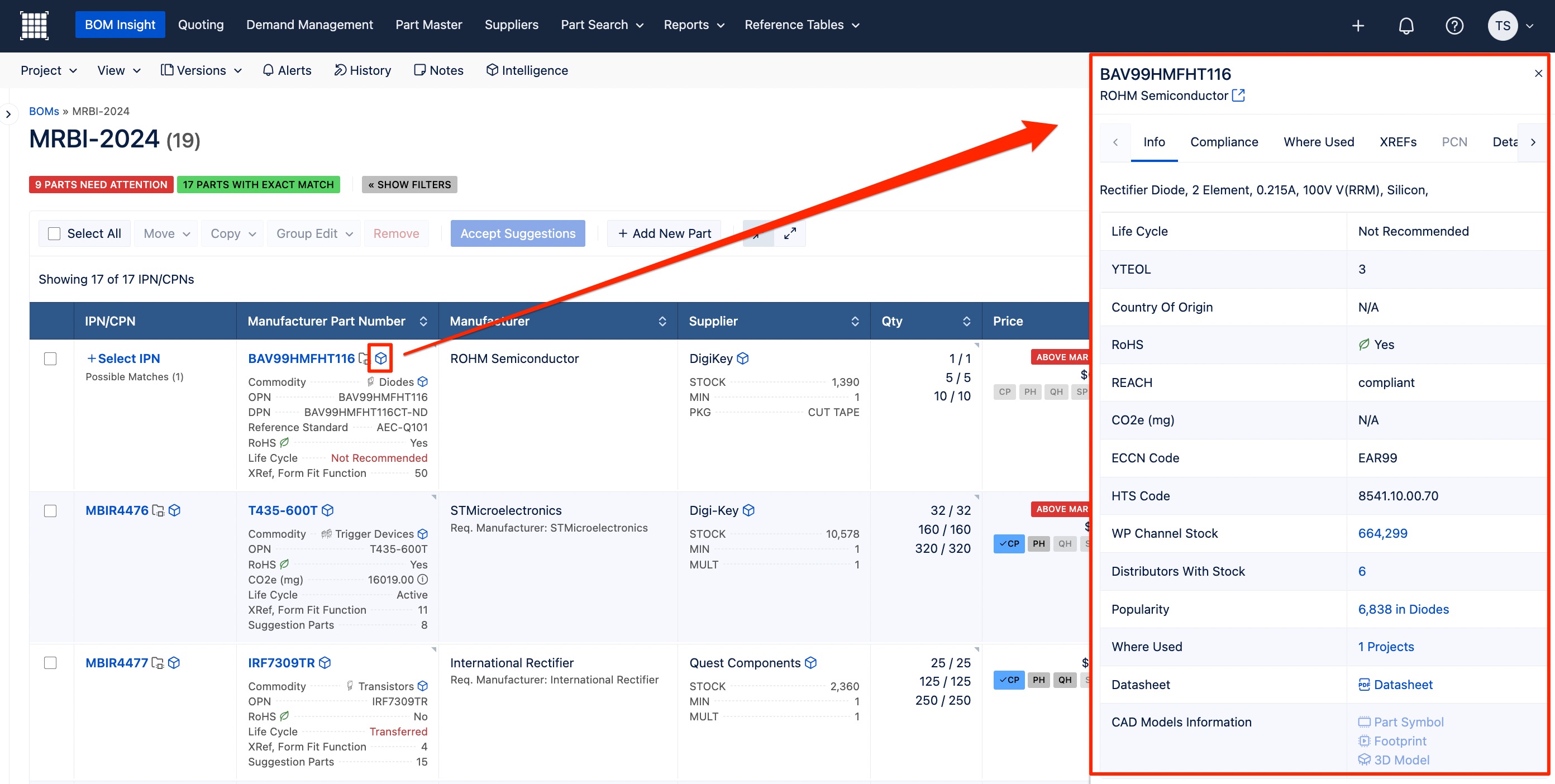Expand the Project dropdown
The height and width of the screenshot is (784, 1555).
pos(49,70)
